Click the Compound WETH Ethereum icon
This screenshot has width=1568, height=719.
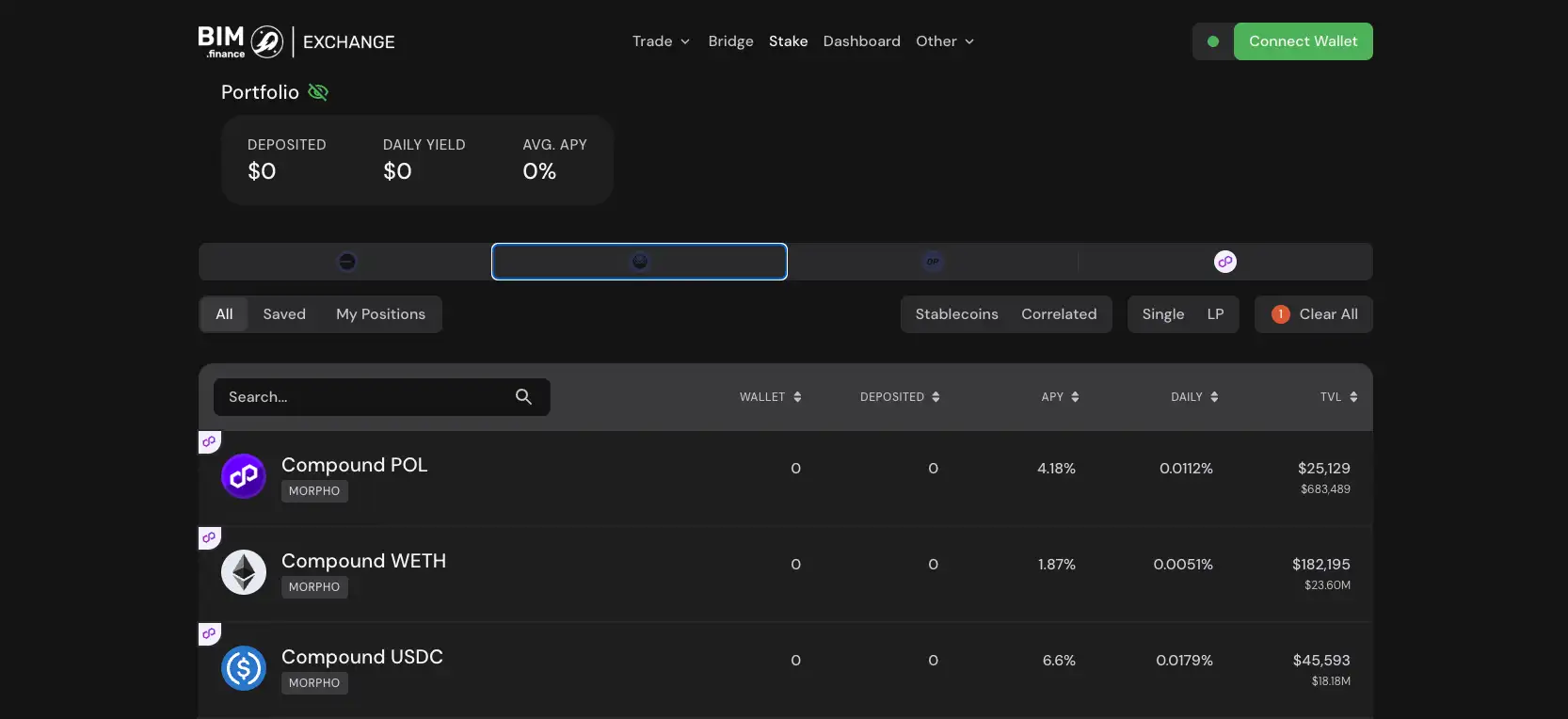tap(244, 572)
